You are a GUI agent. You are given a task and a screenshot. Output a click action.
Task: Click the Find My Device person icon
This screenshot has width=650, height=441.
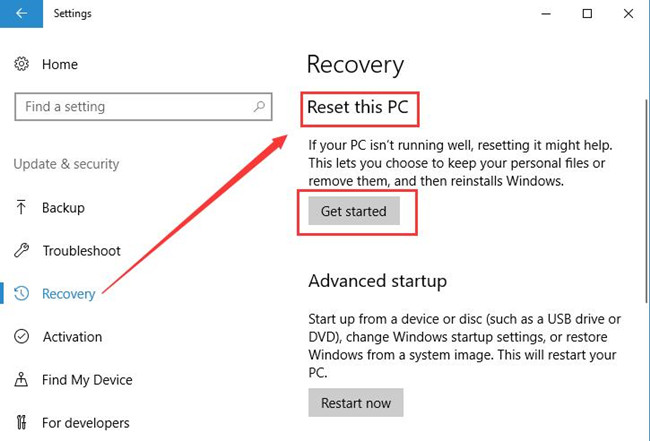[21, 380]
